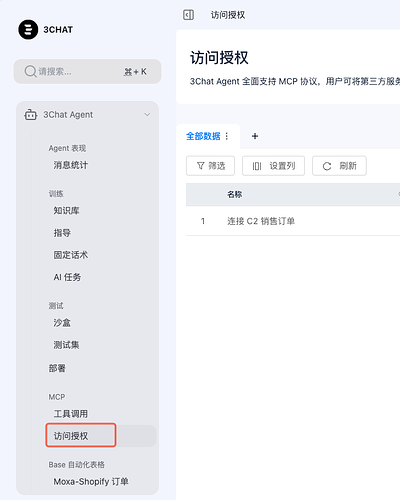Click the Agent 表现 section label
Viewport: 400px width, 500px height.
coord(67,148)
